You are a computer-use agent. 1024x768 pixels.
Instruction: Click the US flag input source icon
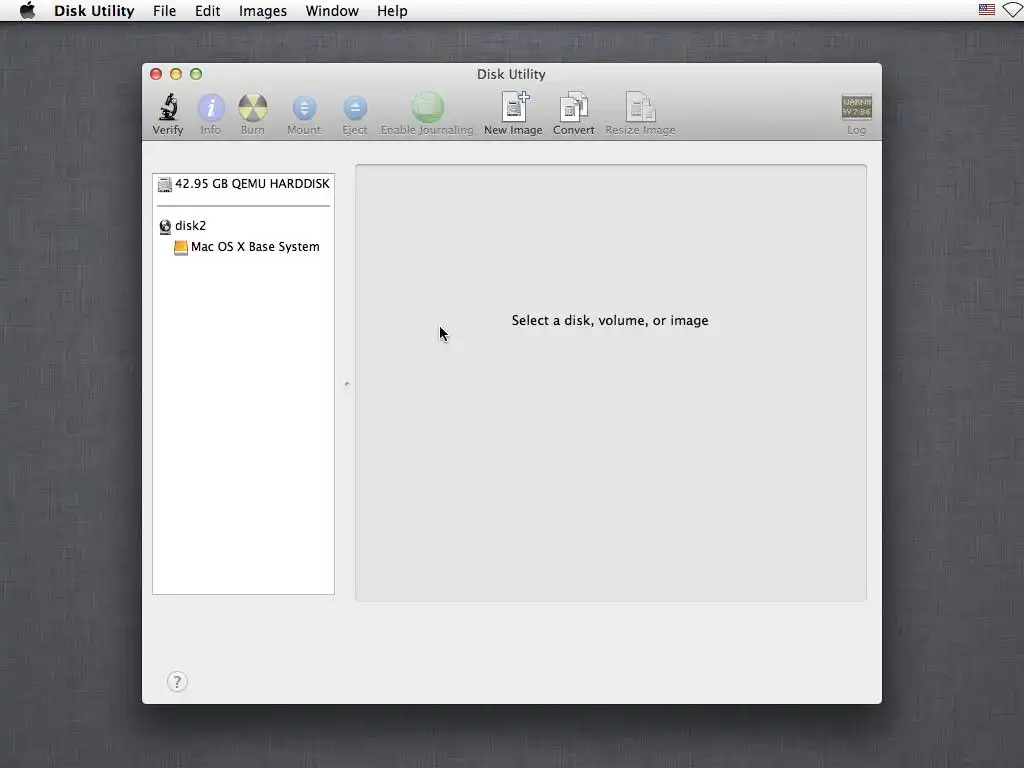pyautogui.click(x=987, y=10)
